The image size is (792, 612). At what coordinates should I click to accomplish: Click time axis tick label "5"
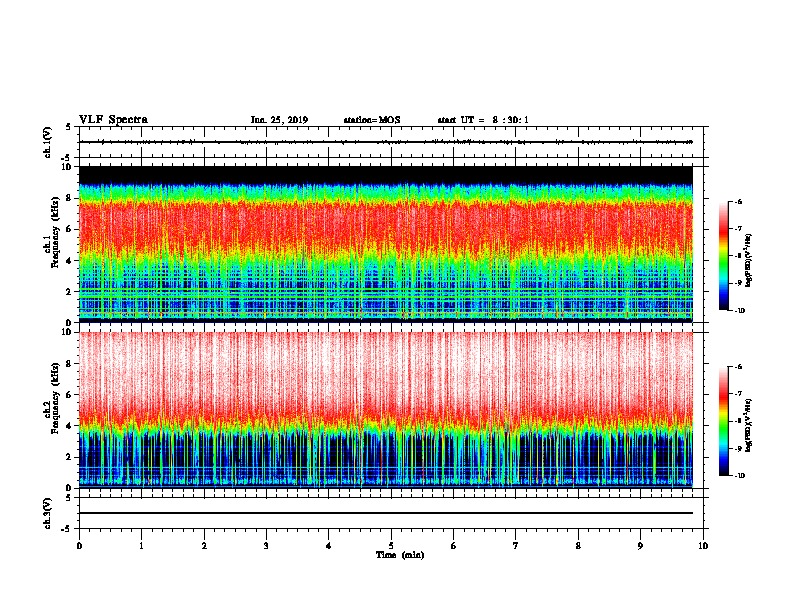[x=391, y=546]
